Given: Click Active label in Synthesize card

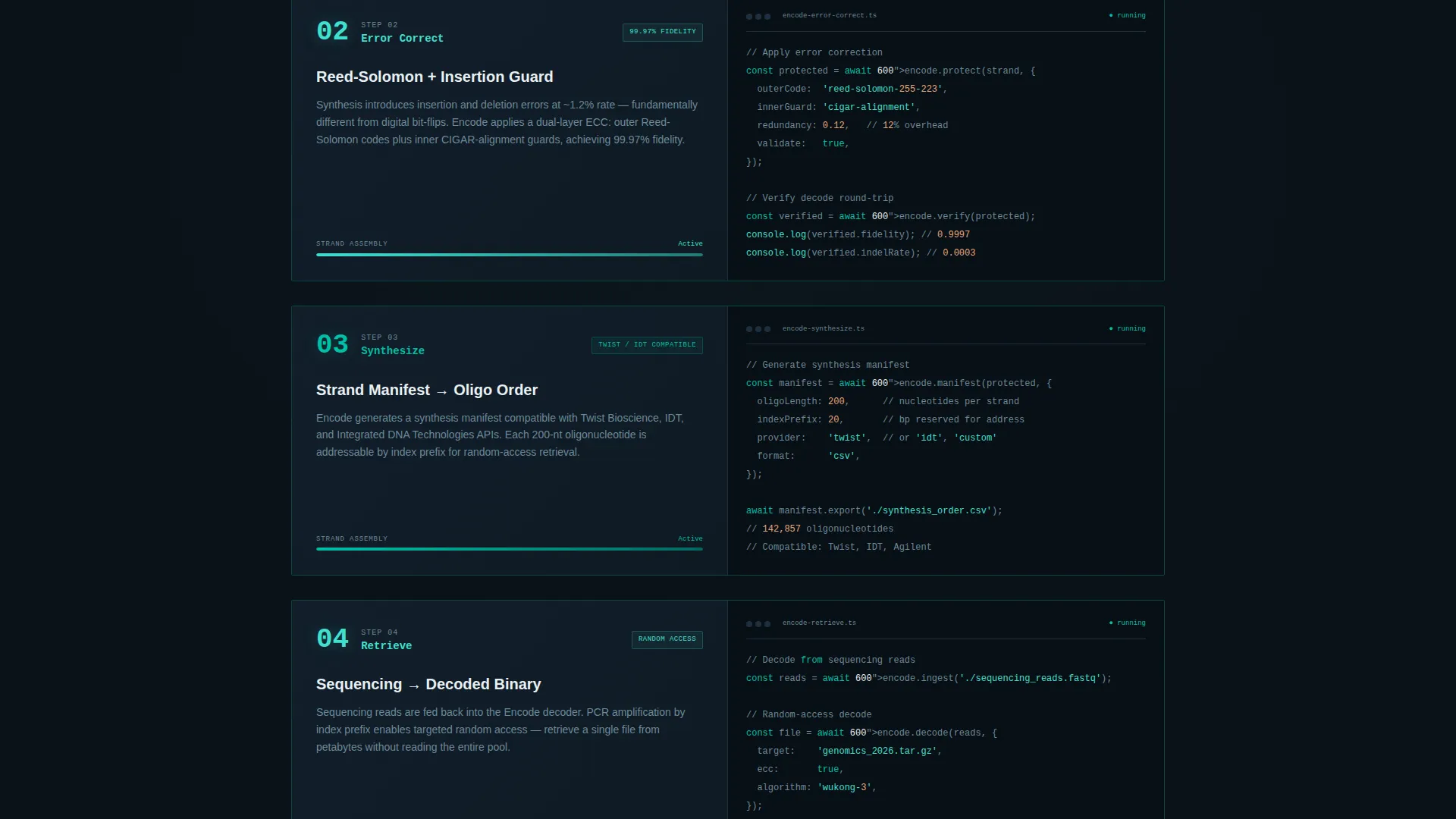Looking at the screenshot, I should [690, 539].
